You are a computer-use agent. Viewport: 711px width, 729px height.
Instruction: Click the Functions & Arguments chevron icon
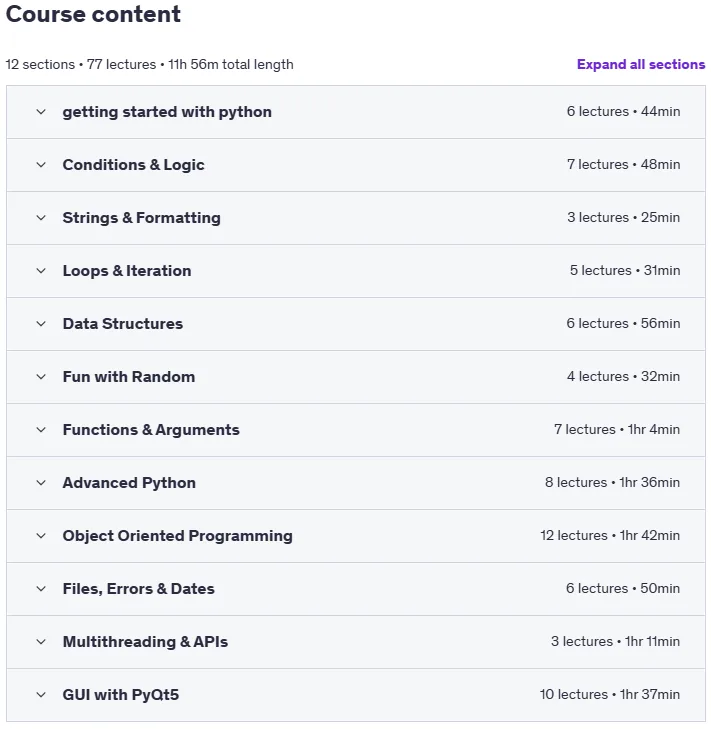click(41, 430)
